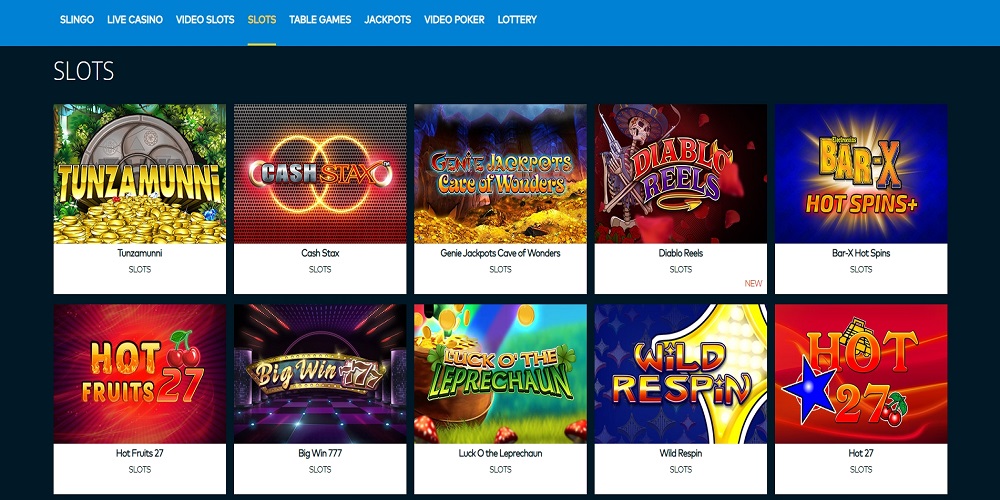Go to the Live Casino tab
Image resolution: width=1000 pixels, height=500 pixels.
pyautogui.click(x=135, y=20)
